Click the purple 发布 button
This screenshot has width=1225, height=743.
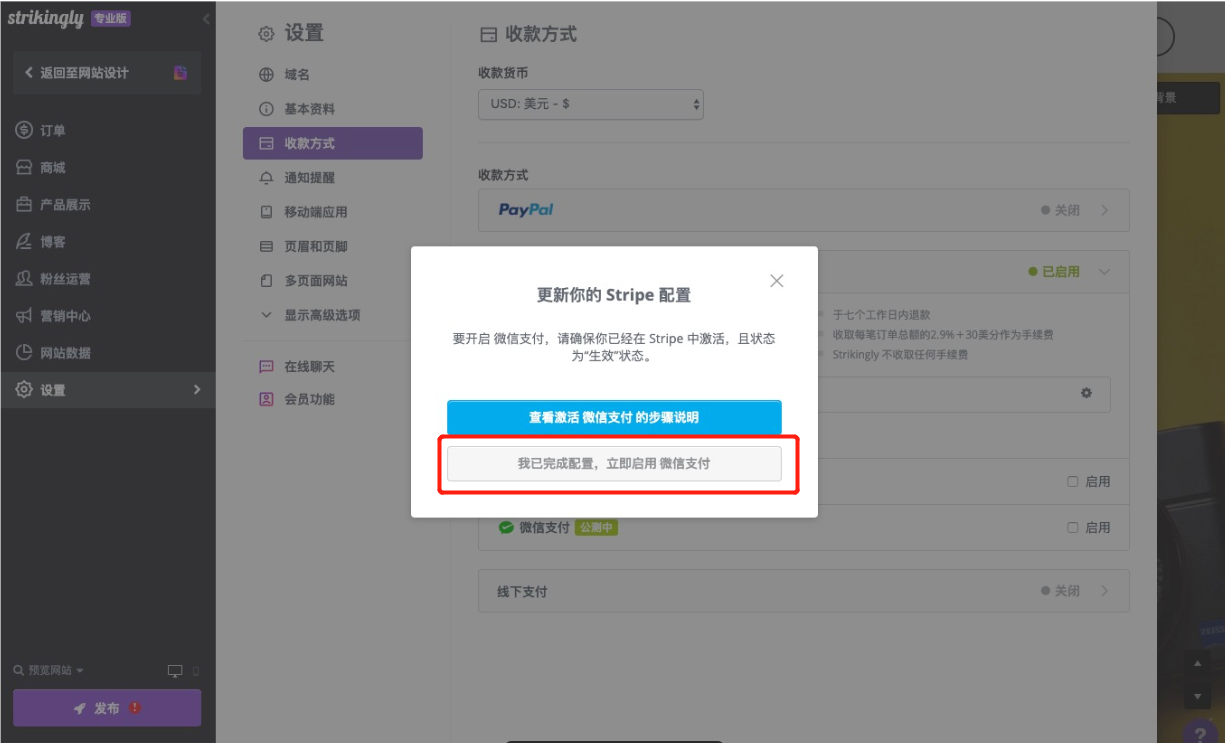(107, 708)
